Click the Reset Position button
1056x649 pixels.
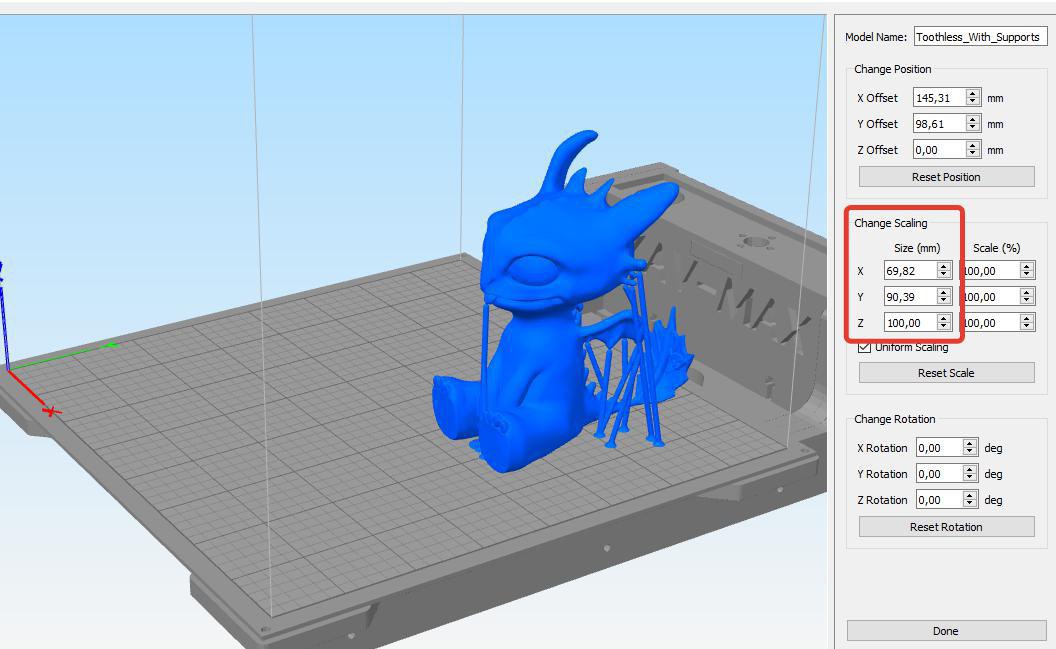tap(946, 177)
